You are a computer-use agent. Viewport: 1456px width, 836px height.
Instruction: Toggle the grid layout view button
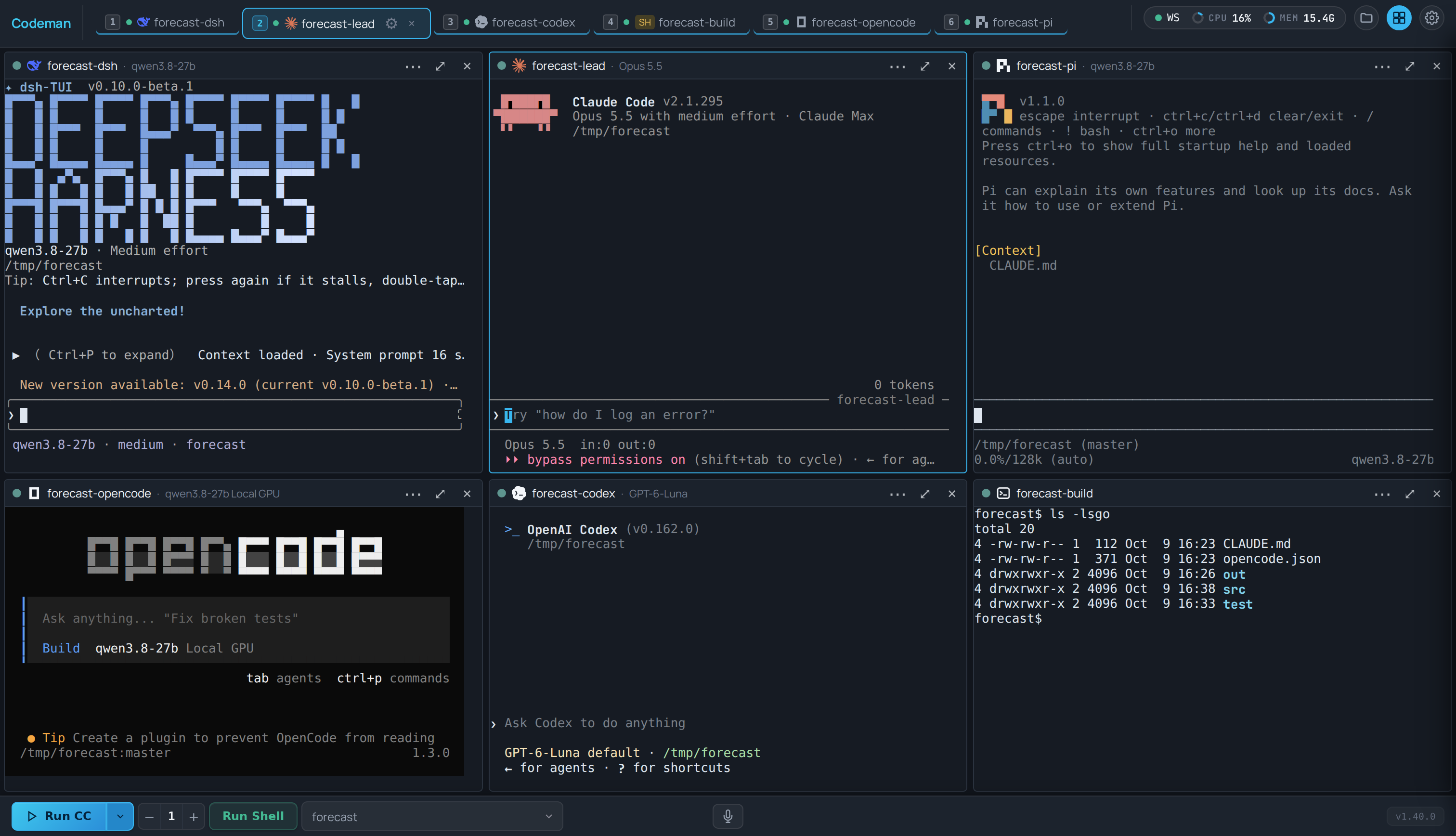[1399, 18]
